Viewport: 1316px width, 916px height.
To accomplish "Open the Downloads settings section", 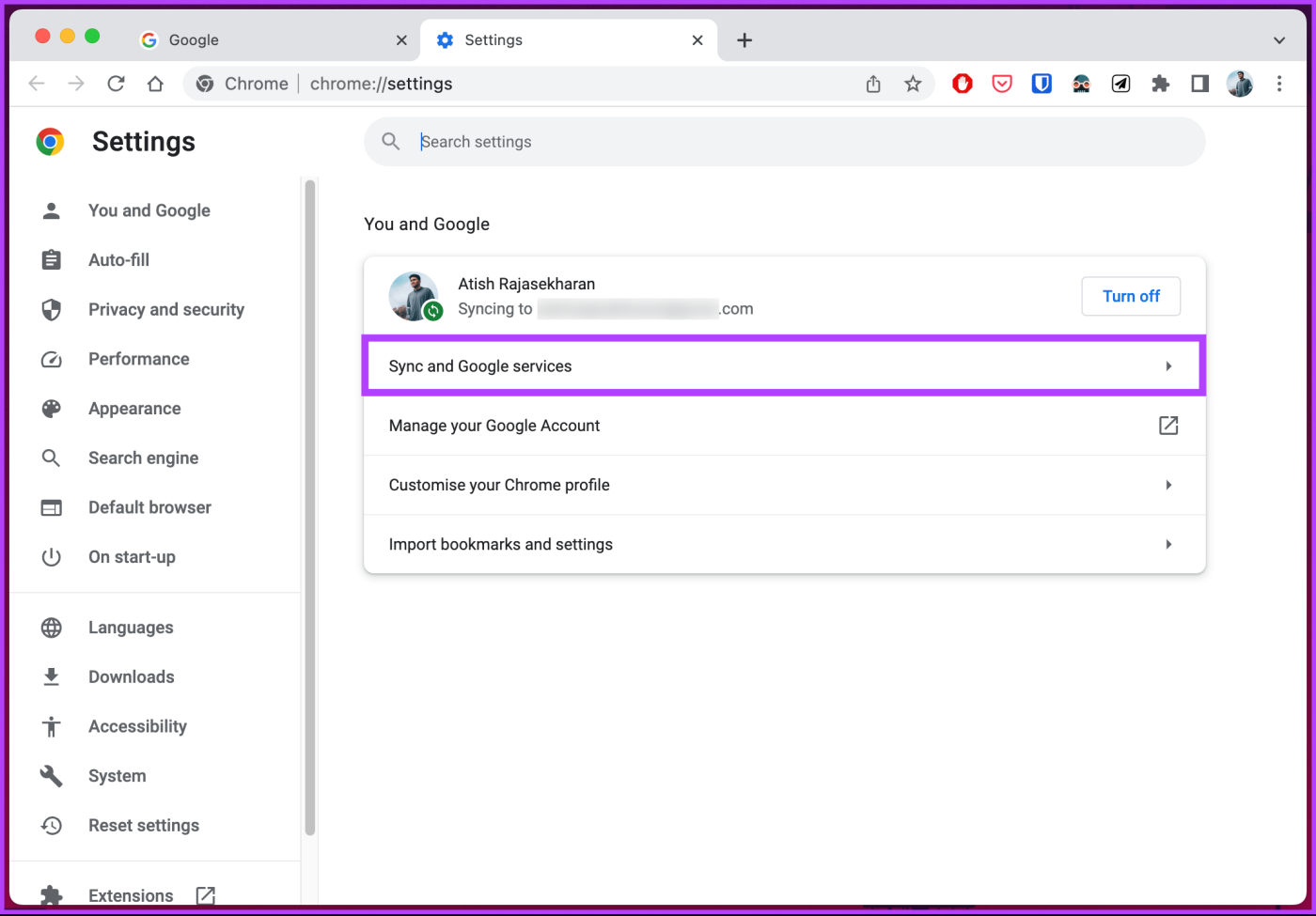I will coord(131,676).
